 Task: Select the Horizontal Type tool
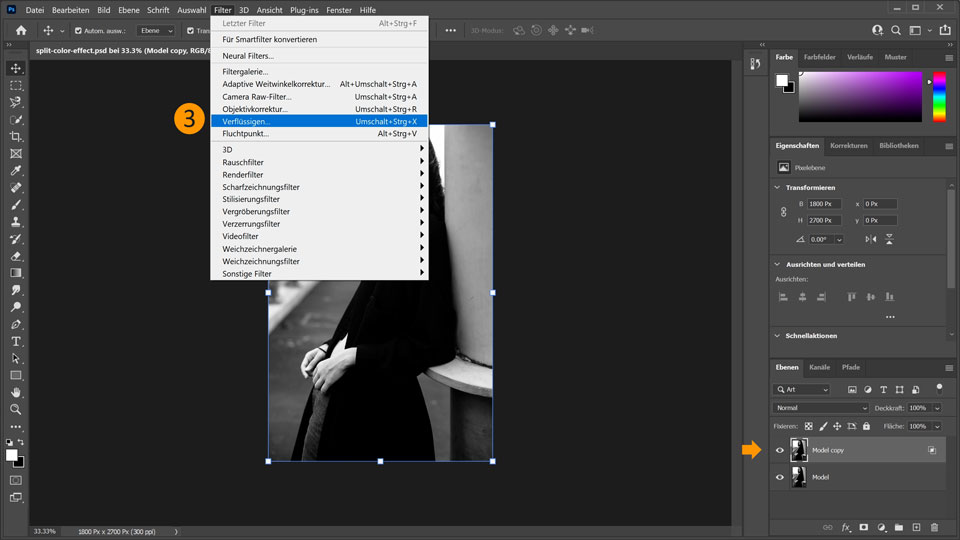coord(16,342)
